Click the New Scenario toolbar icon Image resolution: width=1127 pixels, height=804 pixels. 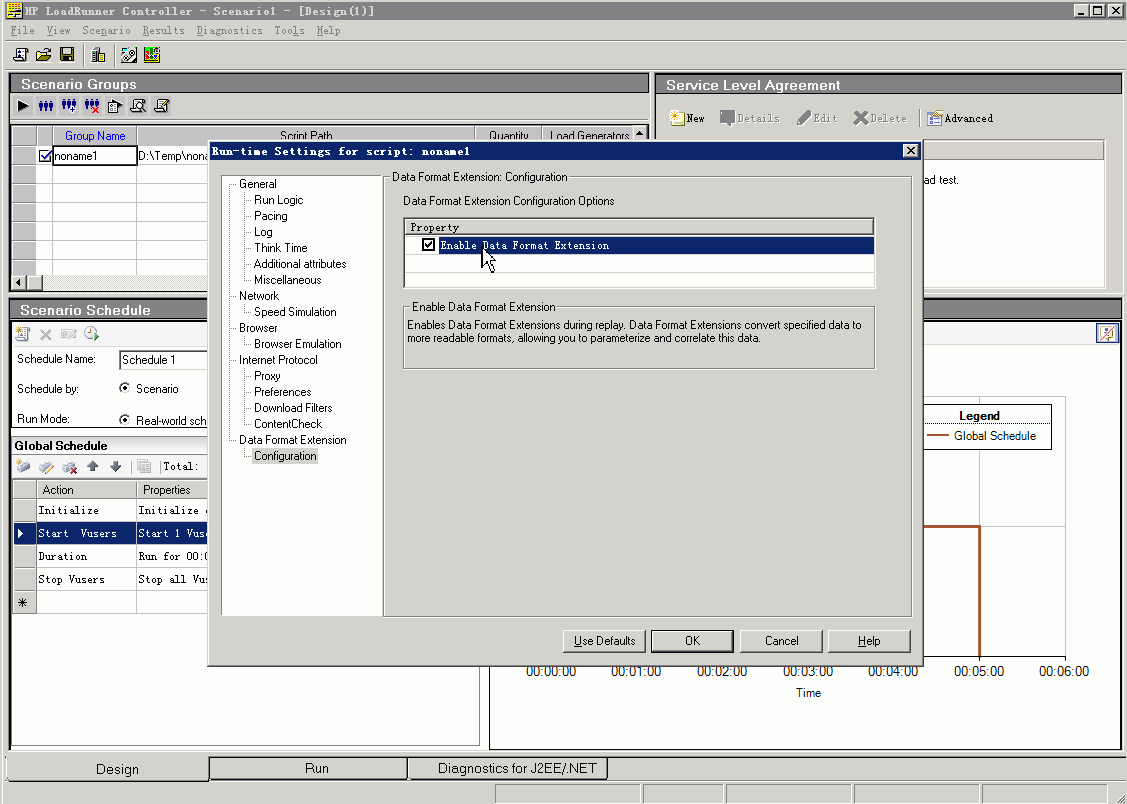tap(21, 55)
